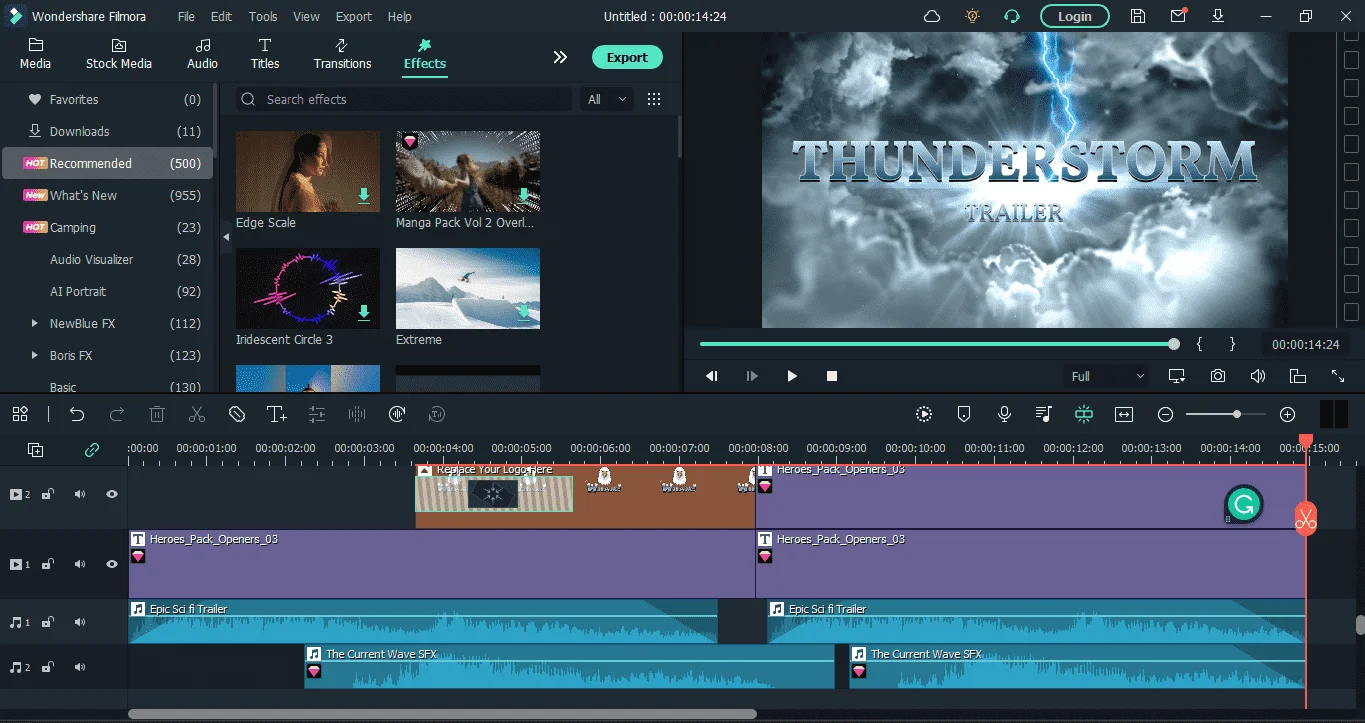Delete the selected clip with trash icon
The width and height of the screenshot is (1365, 723).
pos(157,414)
